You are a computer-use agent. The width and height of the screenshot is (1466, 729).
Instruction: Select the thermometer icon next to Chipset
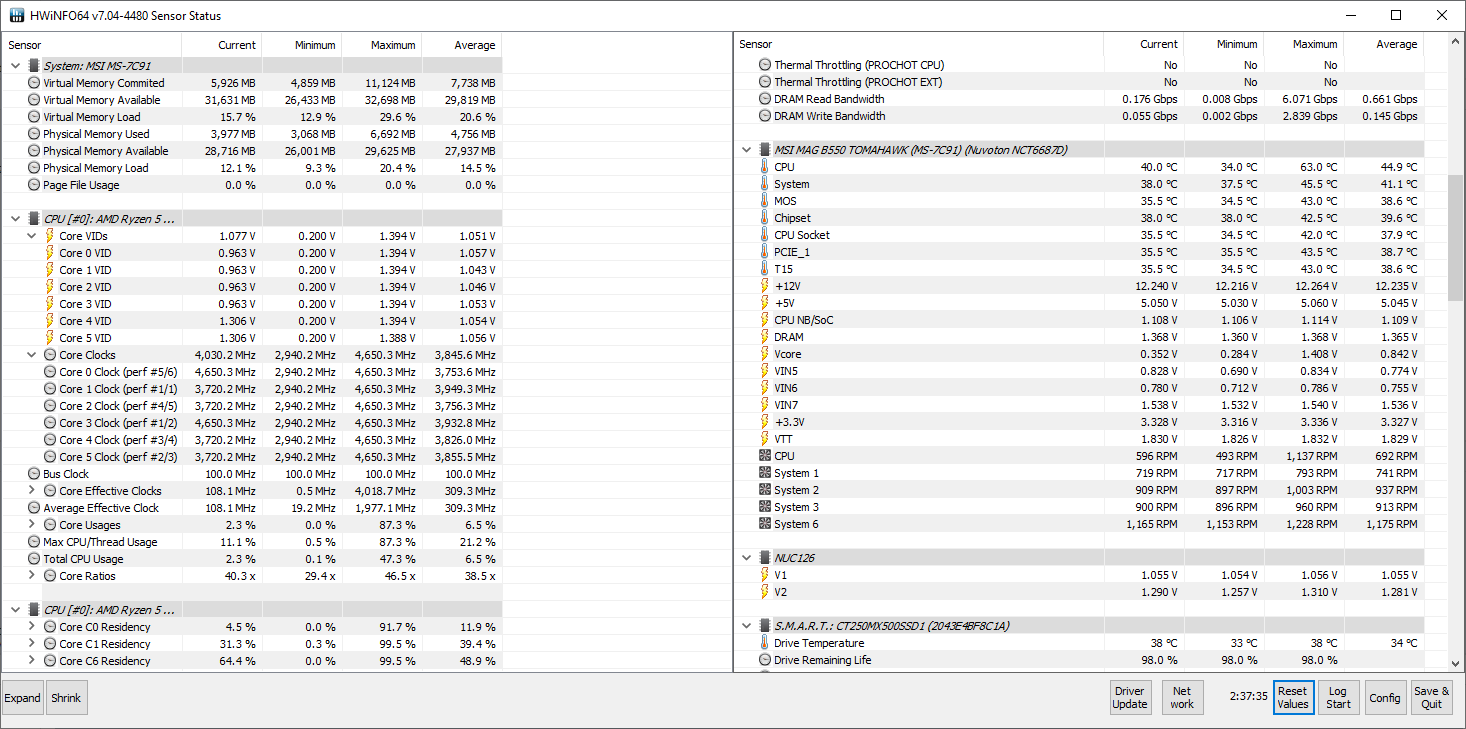pyautogui.click(x=765, y=218)
